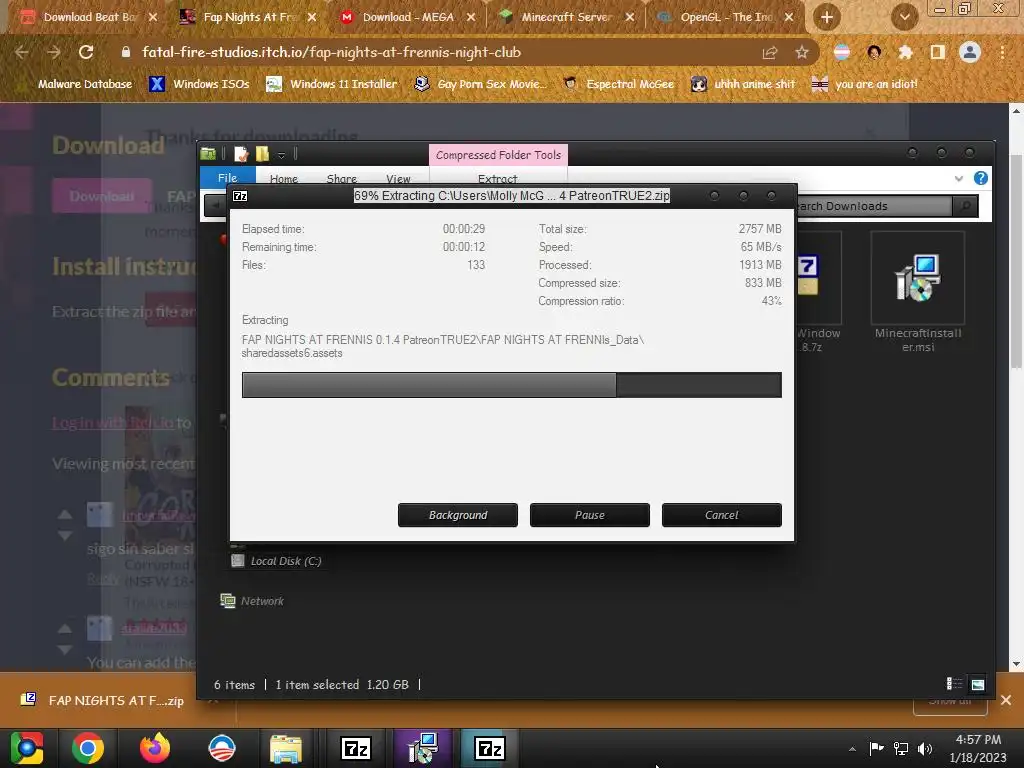Reload the current page
1024x768 pixels.
(86, 52)
